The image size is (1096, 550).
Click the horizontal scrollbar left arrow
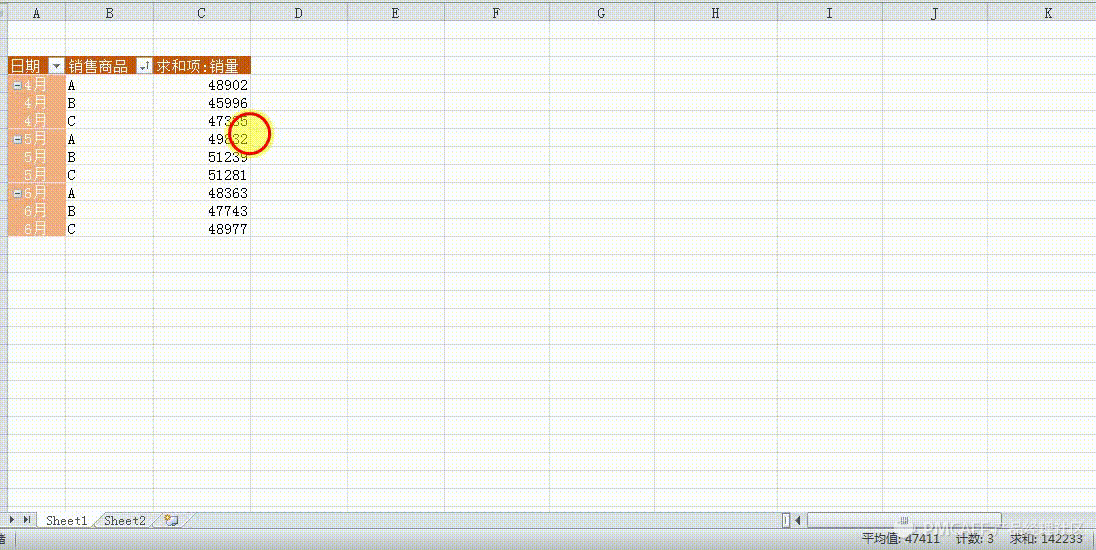click(x=798, y=520)
